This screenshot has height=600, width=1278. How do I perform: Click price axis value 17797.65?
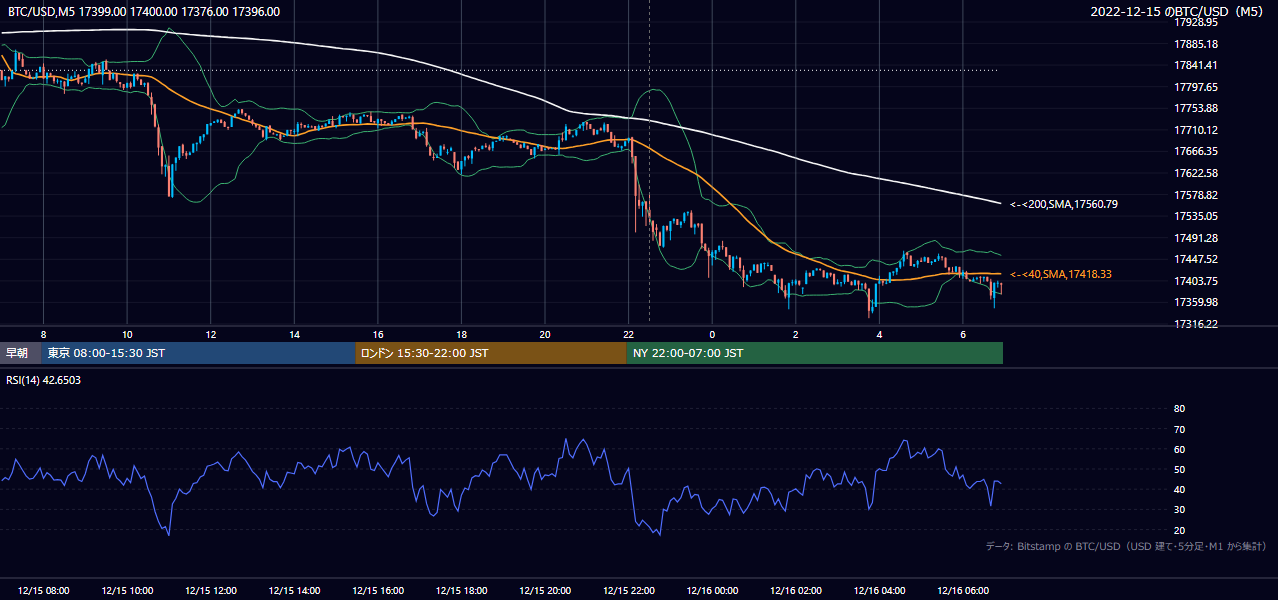tap(1195, 87)
